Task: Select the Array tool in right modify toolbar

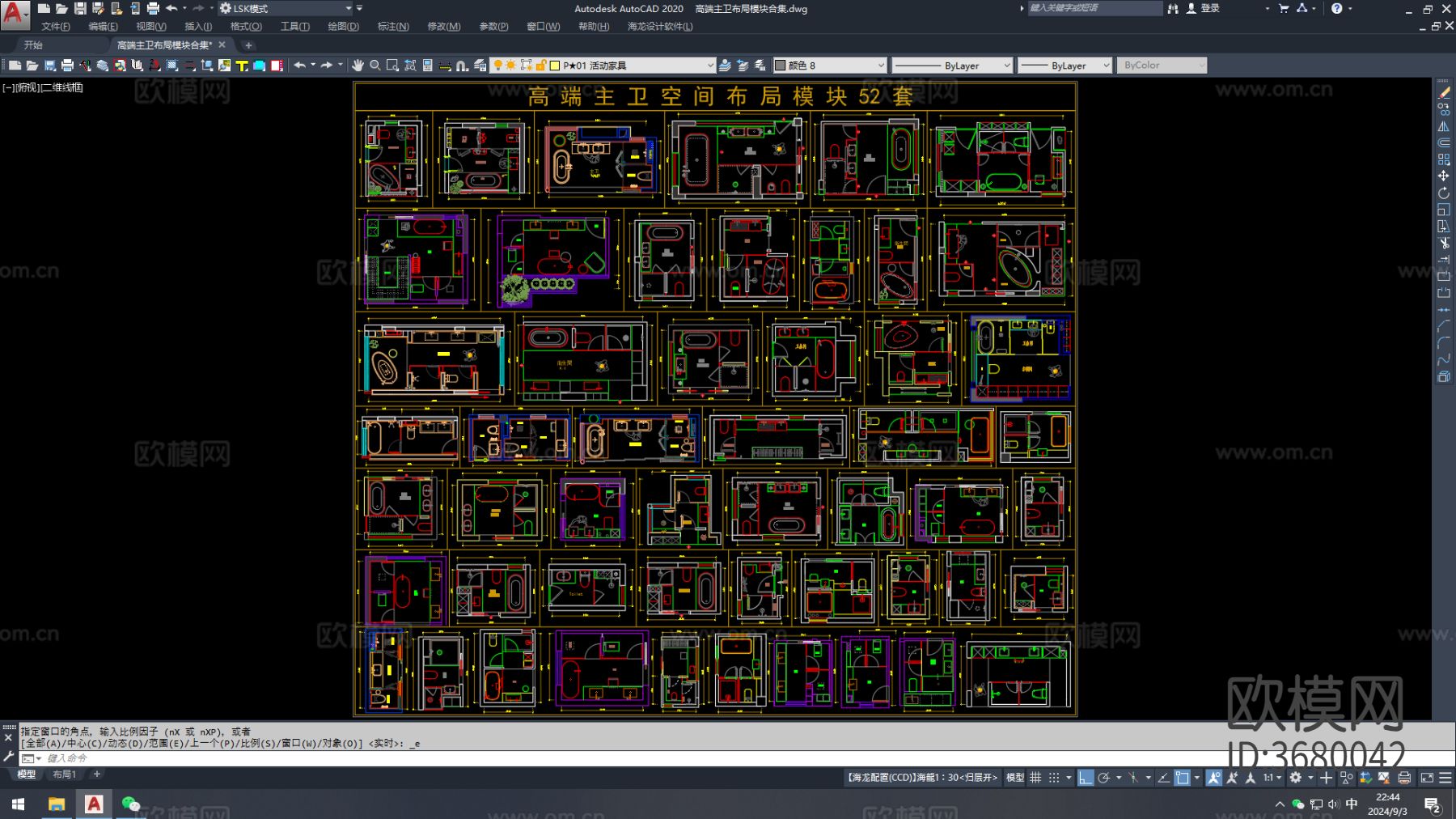Action: click(x=1444, y=159)
